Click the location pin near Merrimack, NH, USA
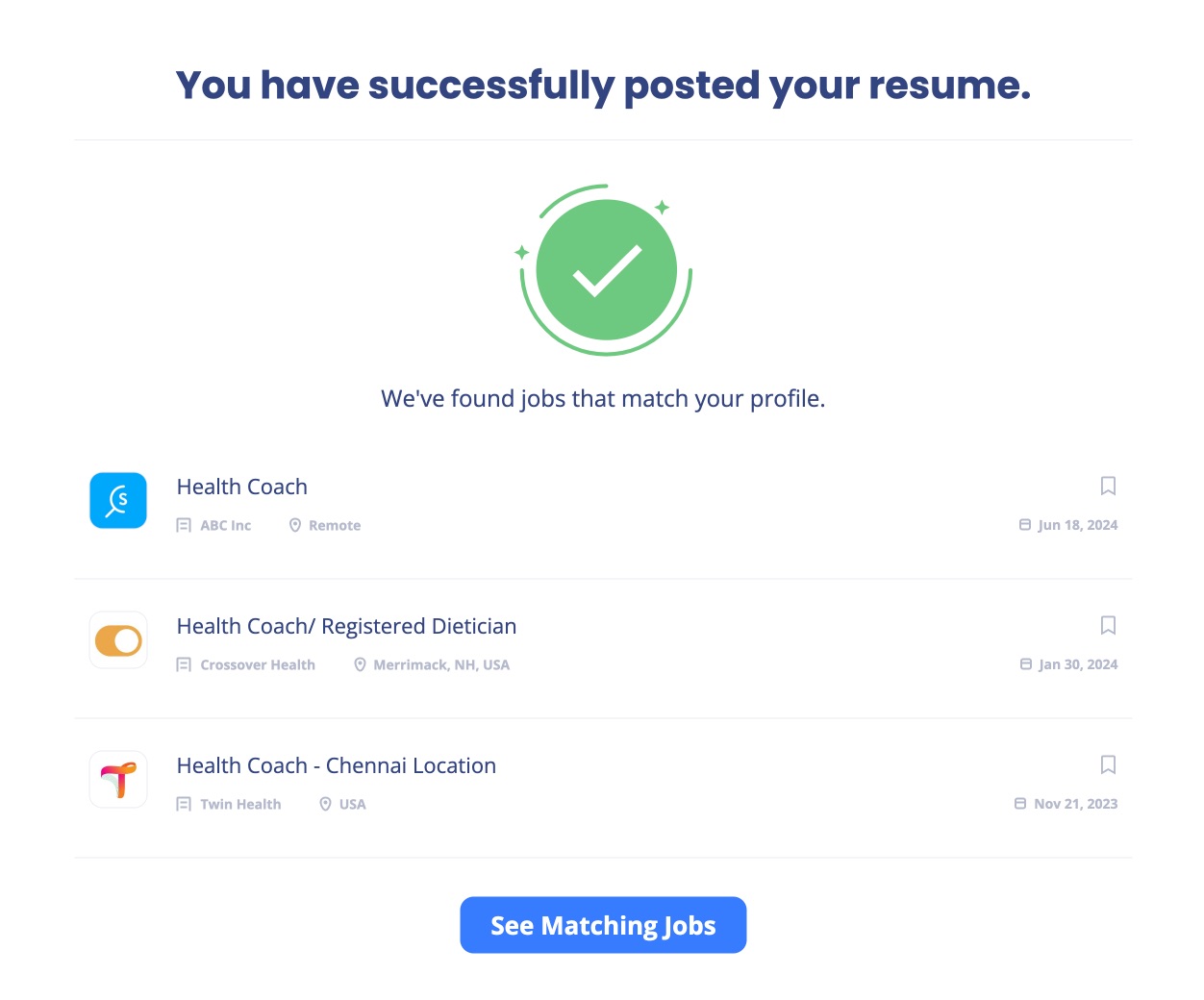This screenshot has width=1204, height=1000. 361,664
